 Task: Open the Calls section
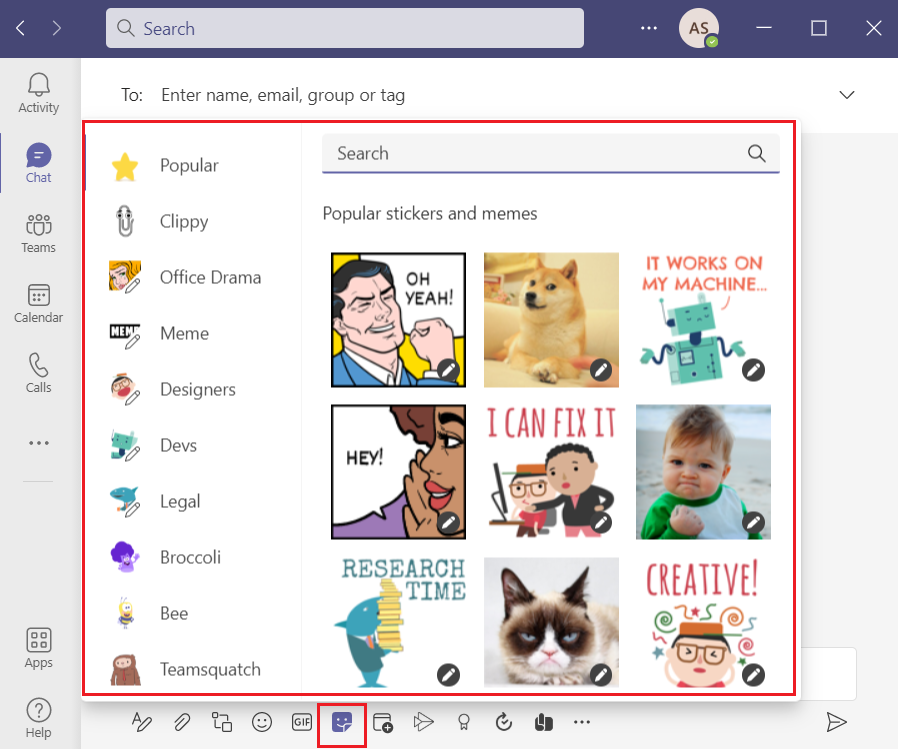pos(38,372)
